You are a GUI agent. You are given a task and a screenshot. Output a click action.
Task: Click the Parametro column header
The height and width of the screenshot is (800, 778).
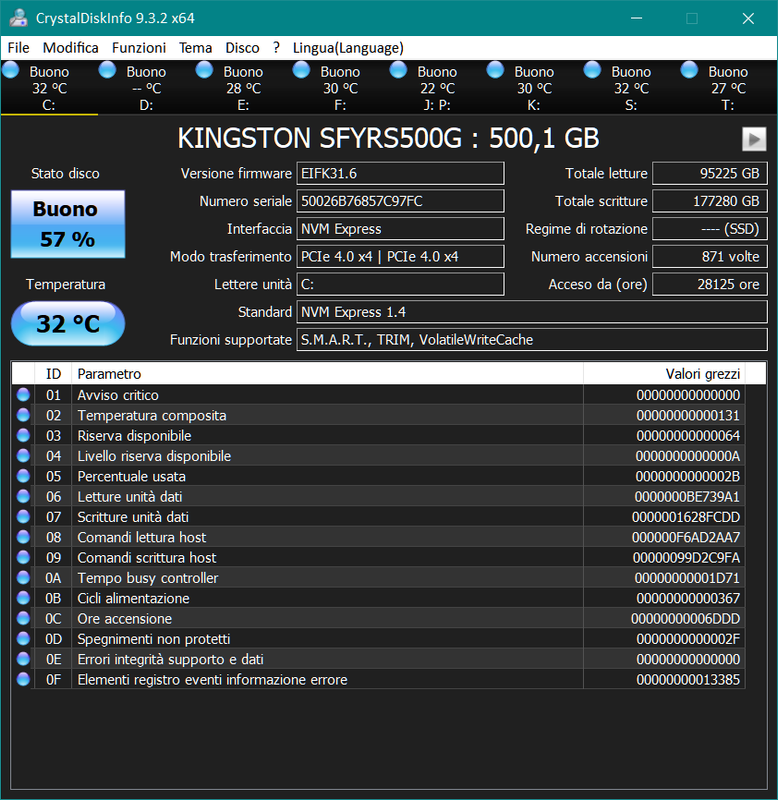coord(328,374)
